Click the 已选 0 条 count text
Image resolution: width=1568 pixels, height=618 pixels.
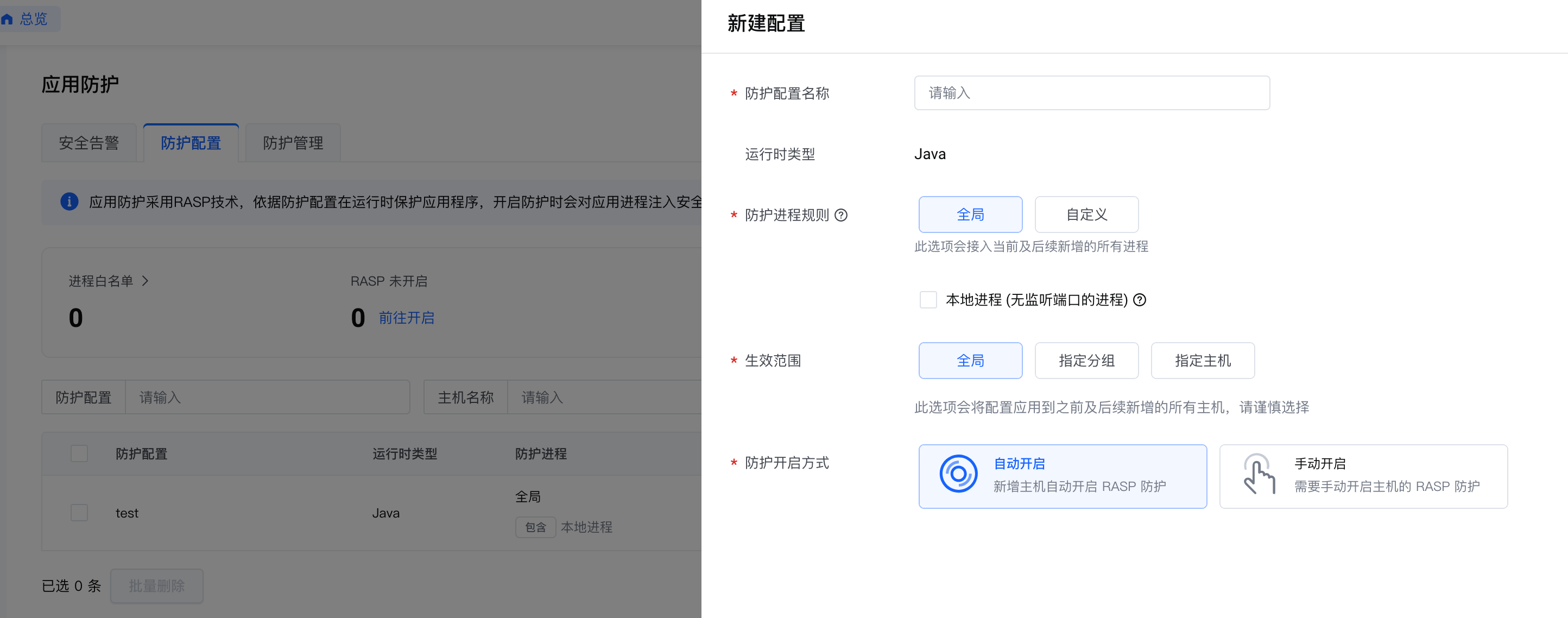point(71,586)
